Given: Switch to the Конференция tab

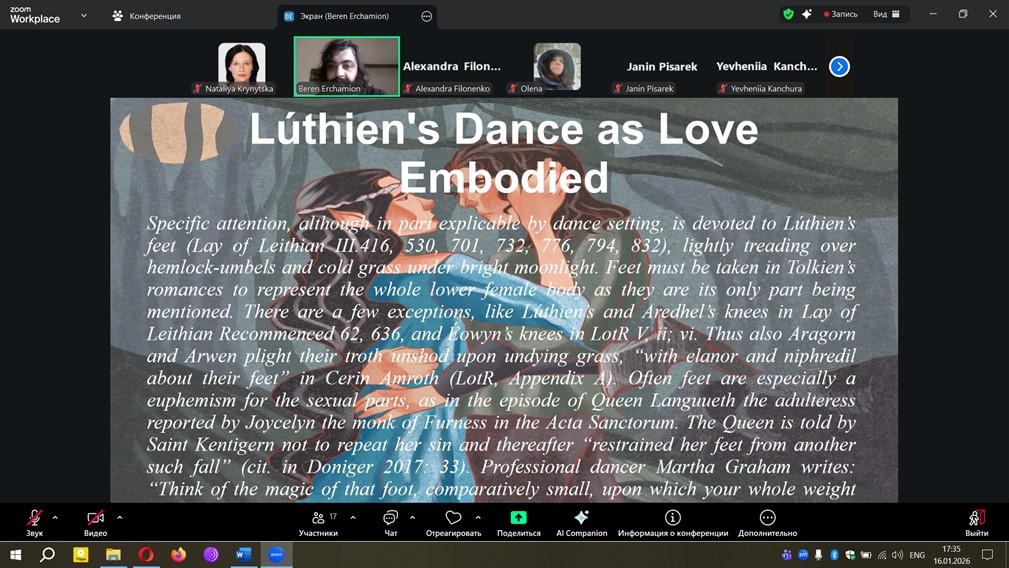Looking at the screenshot, I should 147,16.
